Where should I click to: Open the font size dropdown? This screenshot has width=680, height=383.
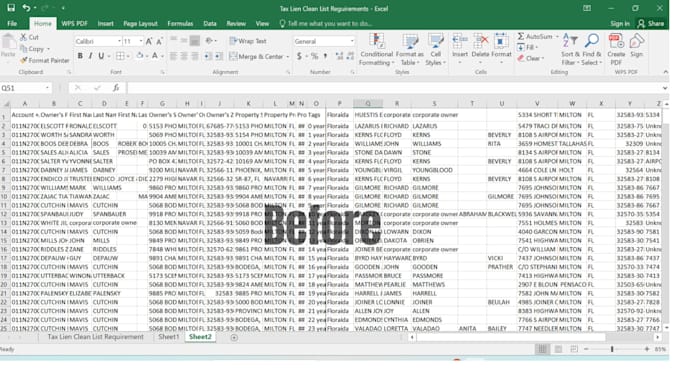(141, 41)
